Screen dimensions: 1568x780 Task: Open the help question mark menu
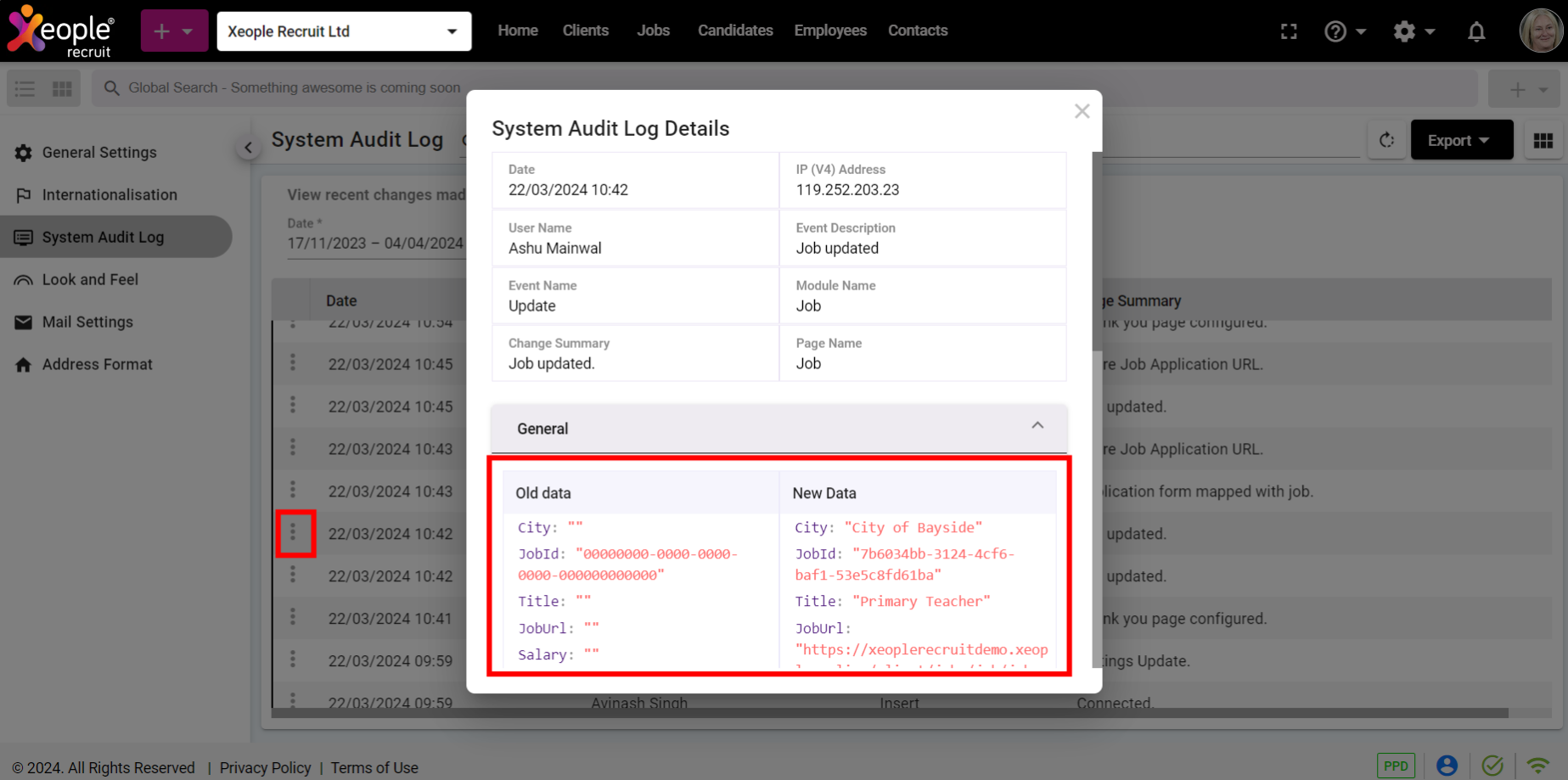[1345, 31]
